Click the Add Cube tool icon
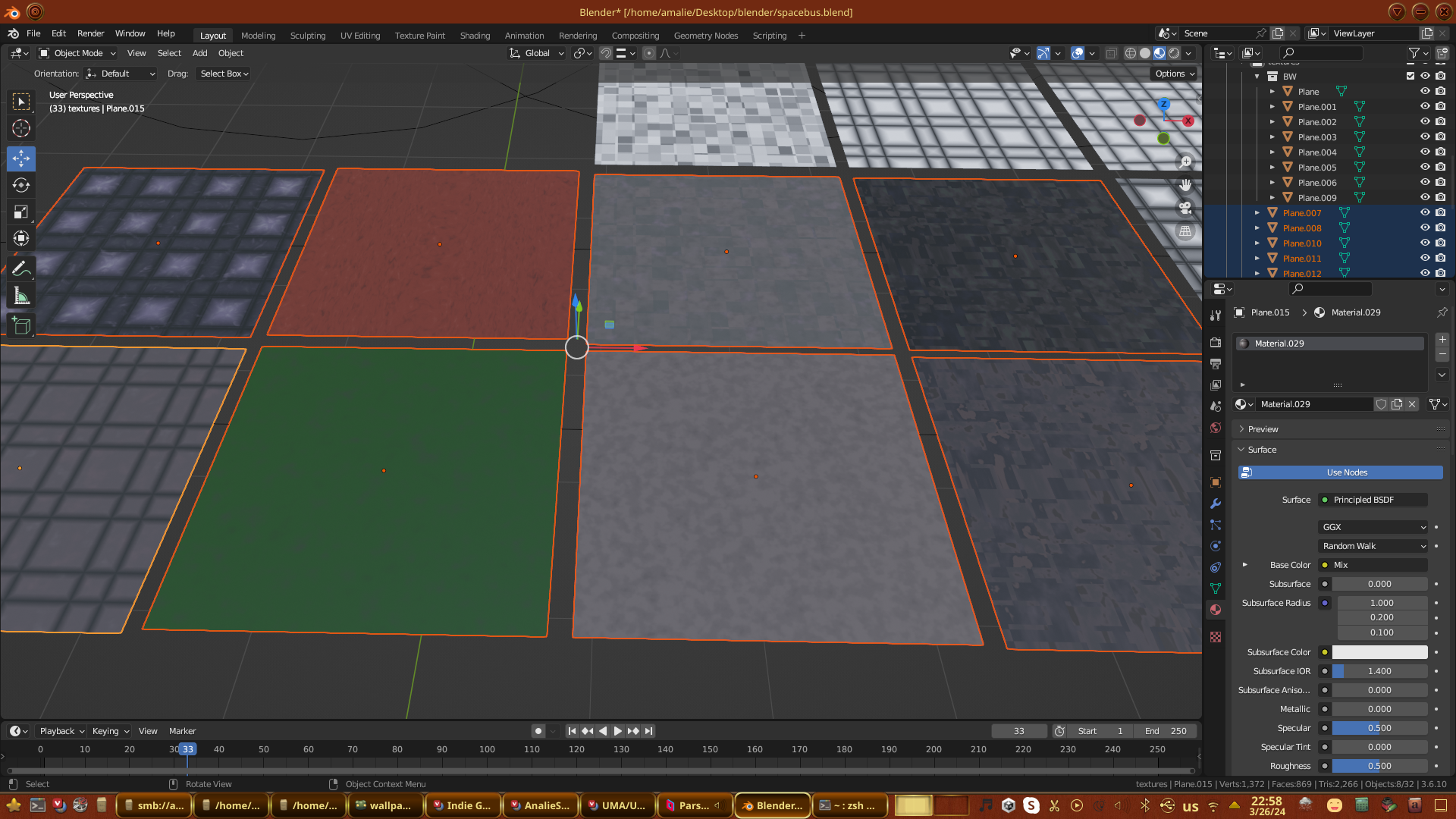This screenshot has width=1456, height=819. click(x=21, y=326)
